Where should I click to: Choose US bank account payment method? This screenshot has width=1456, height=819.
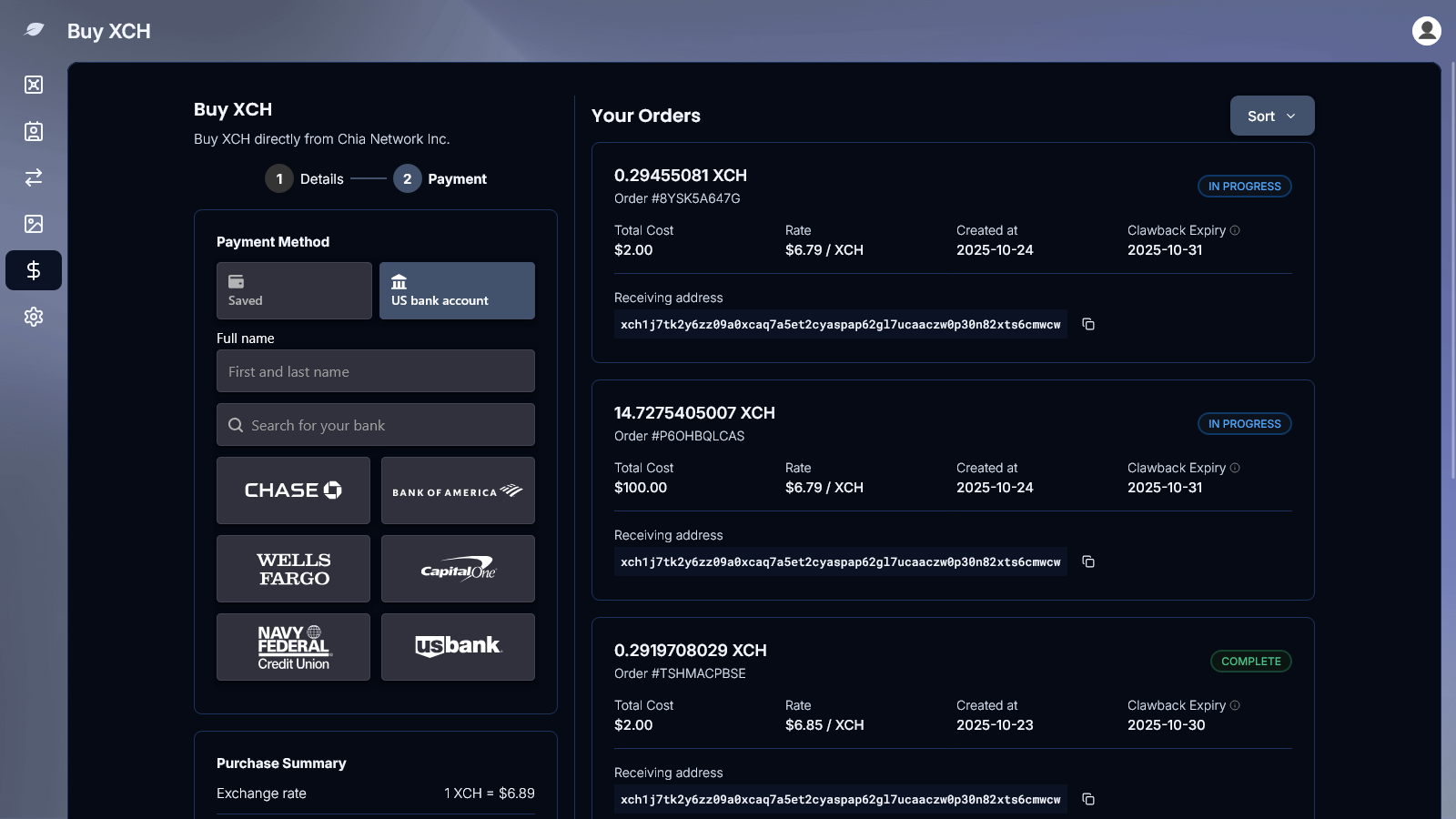[457, 290]
